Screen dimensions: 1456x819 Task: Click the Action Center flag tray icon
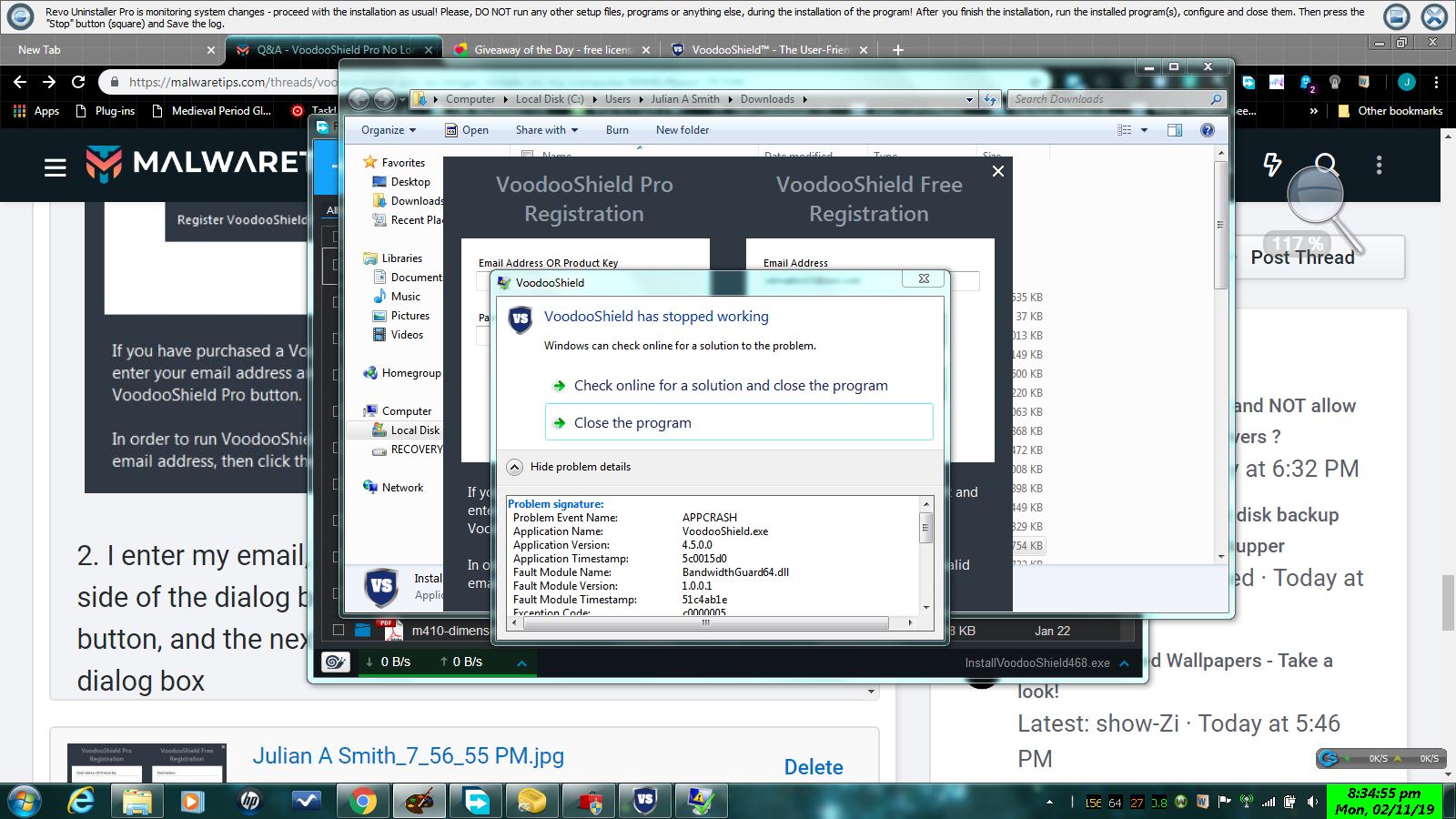click(x=1224, y=802)
